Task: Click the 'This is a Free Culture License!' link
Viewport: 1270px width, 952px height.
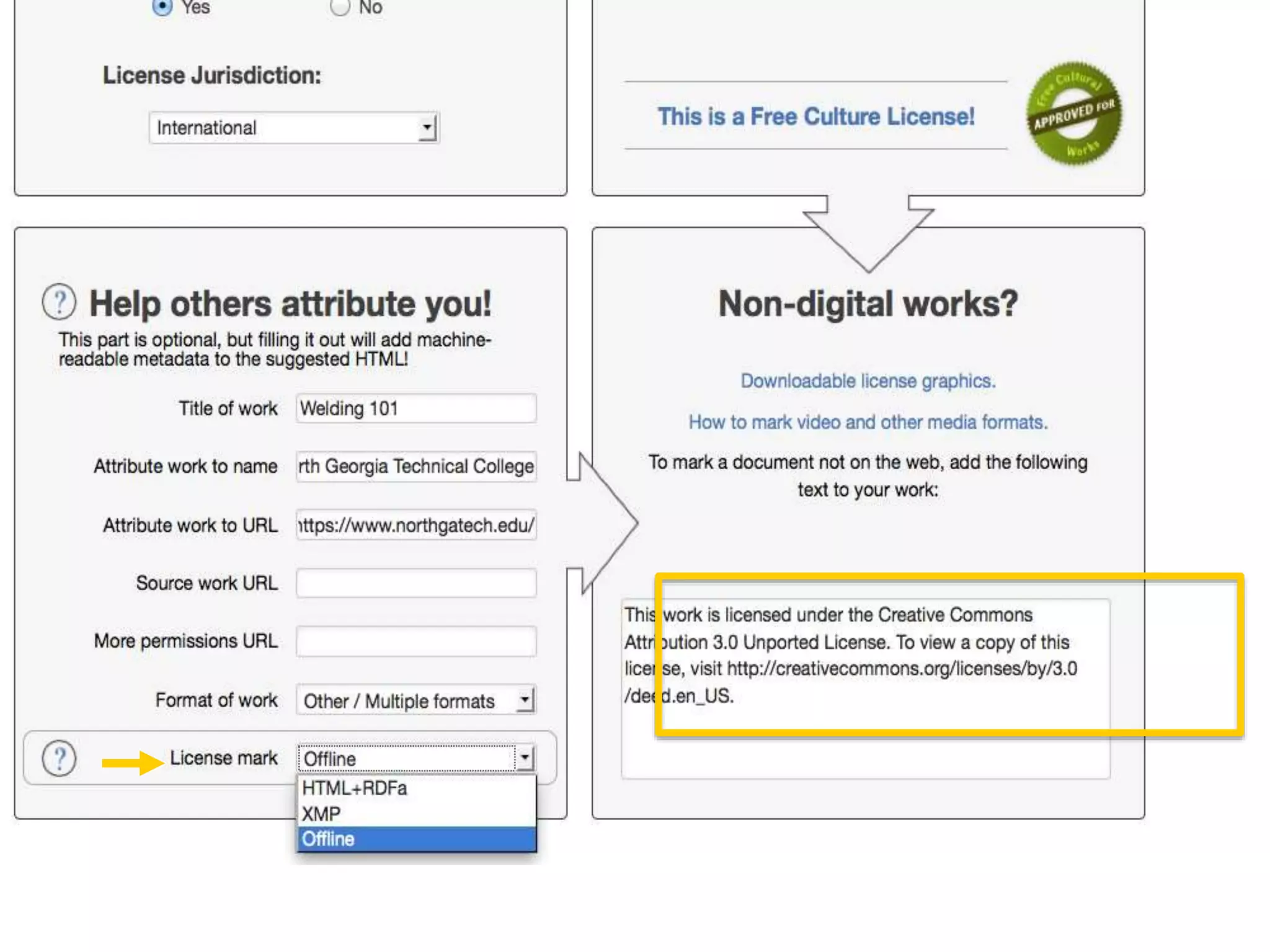Action: (815, 117)
